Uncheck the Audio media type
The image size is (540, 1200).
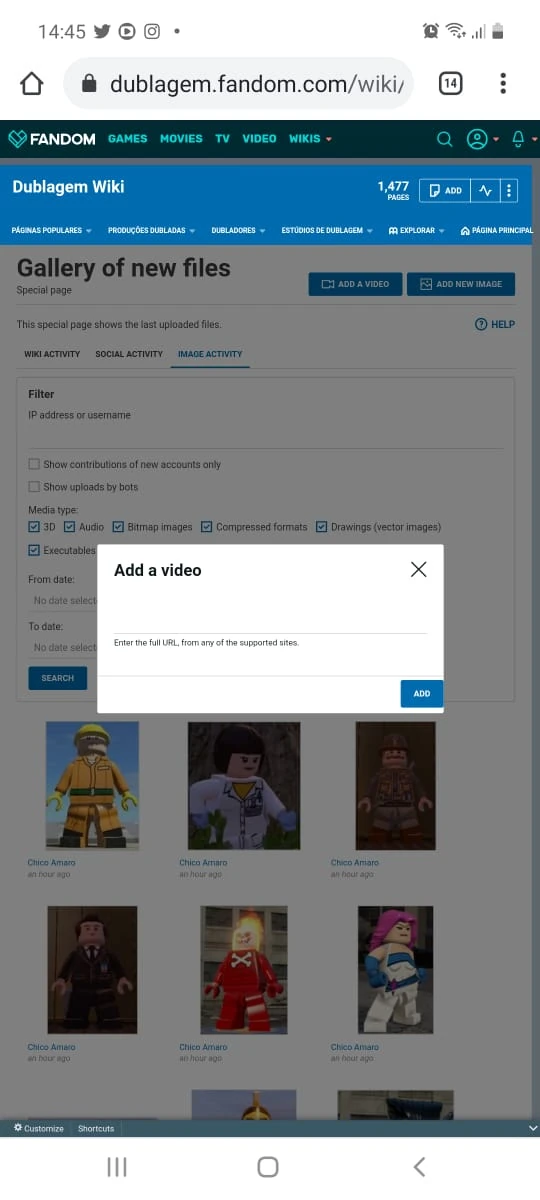[70, 527]
